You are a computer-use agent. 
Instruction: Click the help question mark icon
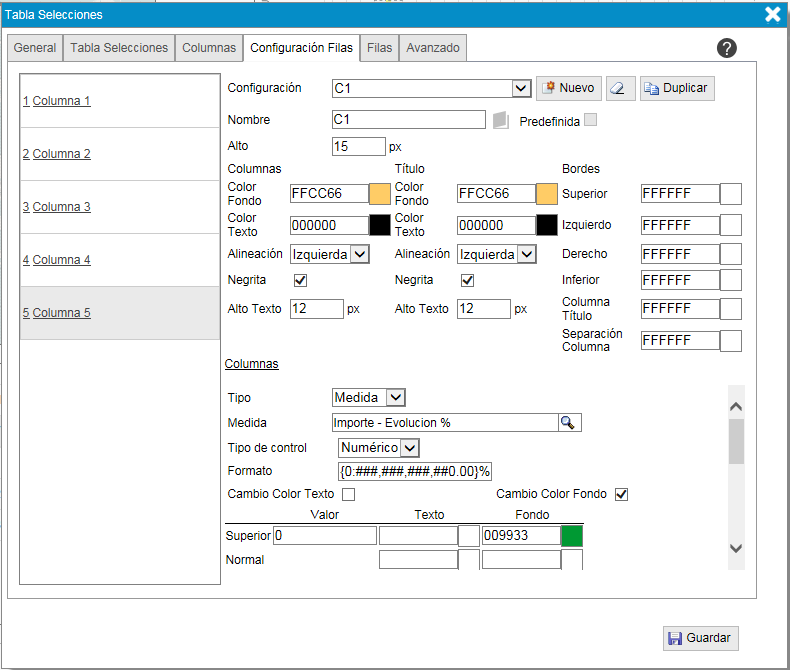point(727,48)
